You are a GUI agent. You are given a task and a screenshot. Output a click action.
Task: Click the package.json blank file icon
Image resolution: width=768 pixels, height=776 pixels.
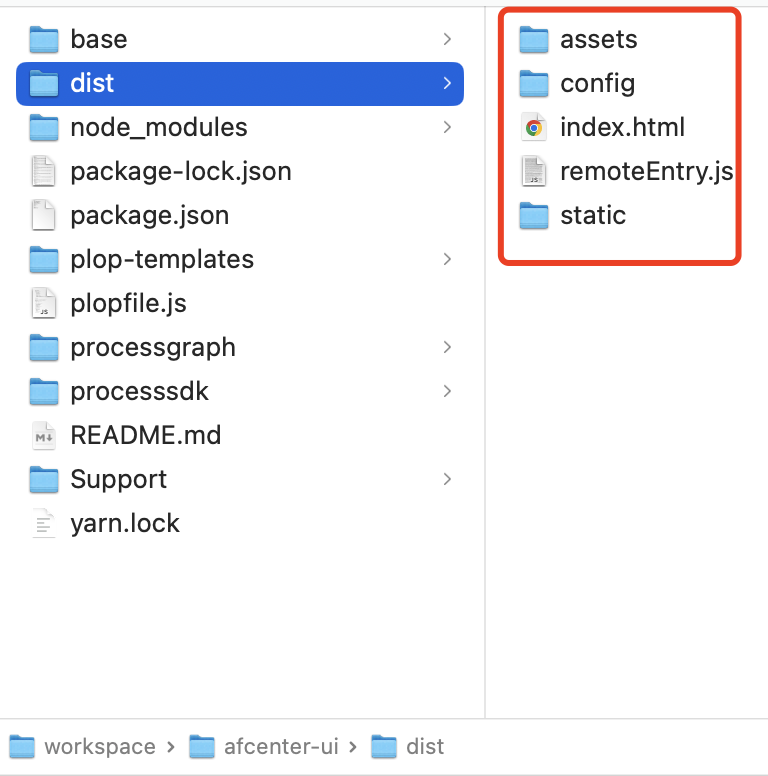44,215
